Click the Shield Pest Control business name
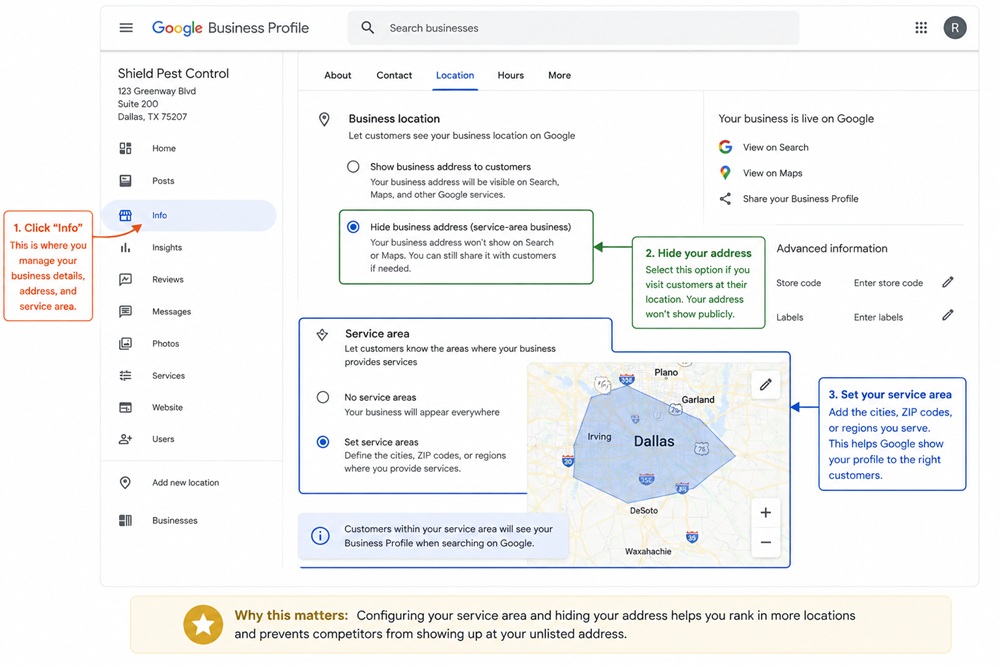The image size is (1000, 666). coord(173,73)
